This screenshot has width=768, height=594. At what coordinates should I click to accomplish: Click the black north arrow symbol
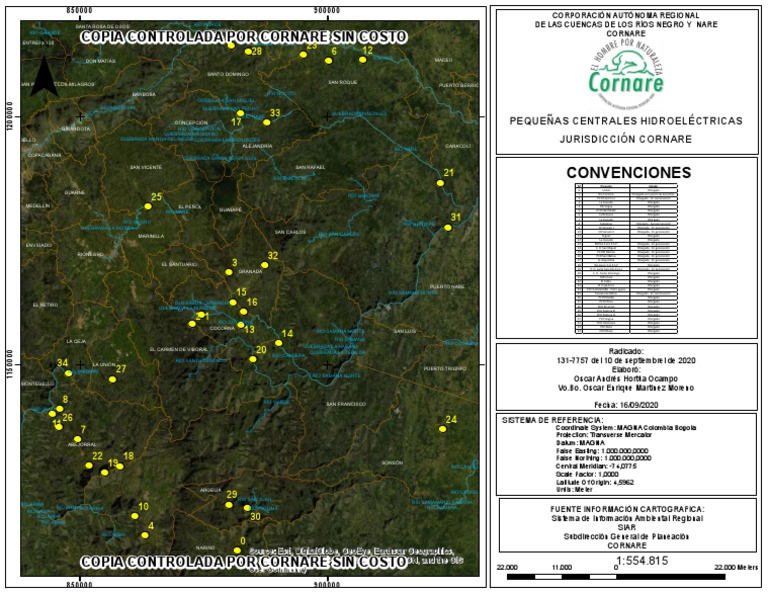pos(44,76)
